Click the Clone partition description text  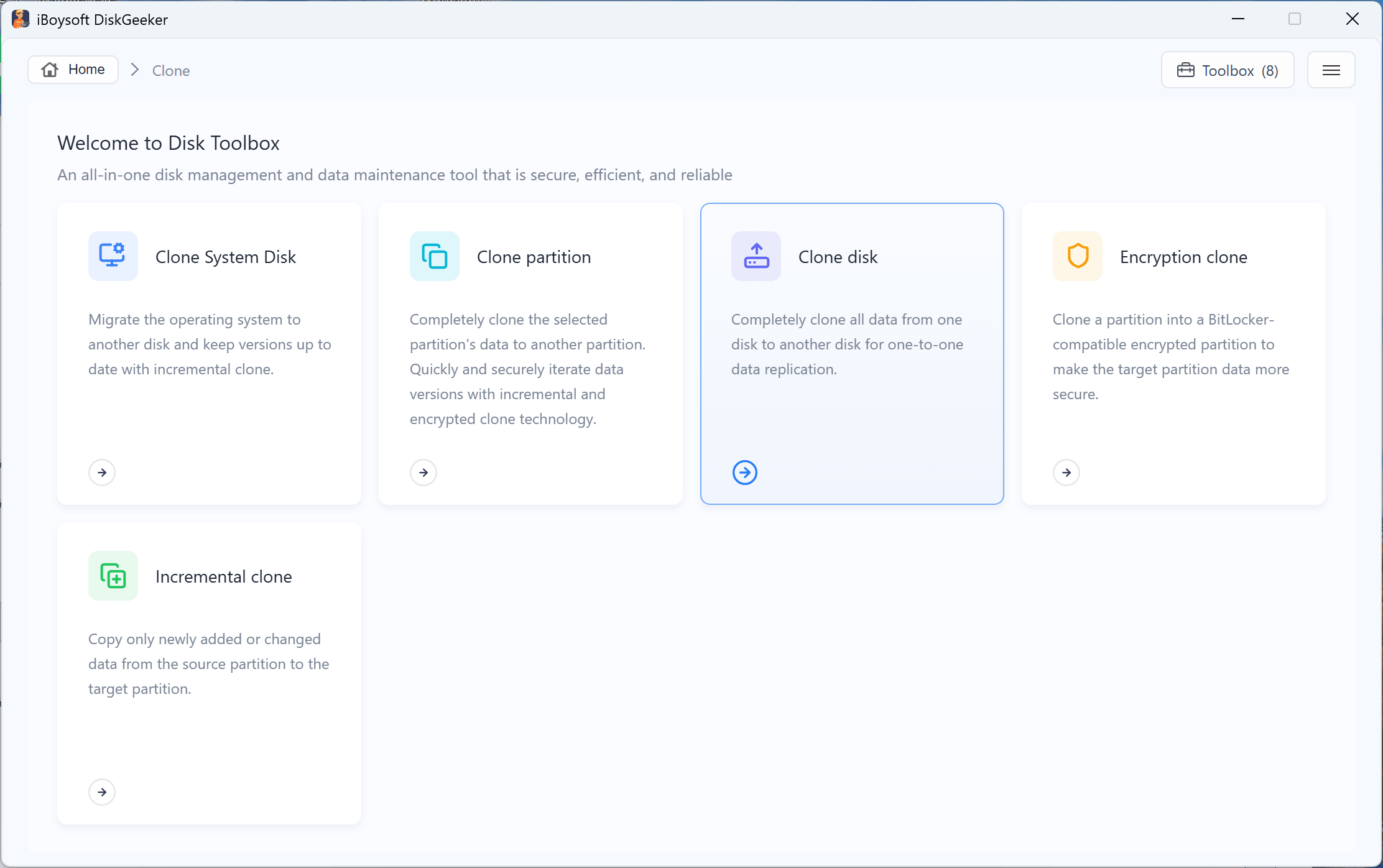tap(527, 369)
